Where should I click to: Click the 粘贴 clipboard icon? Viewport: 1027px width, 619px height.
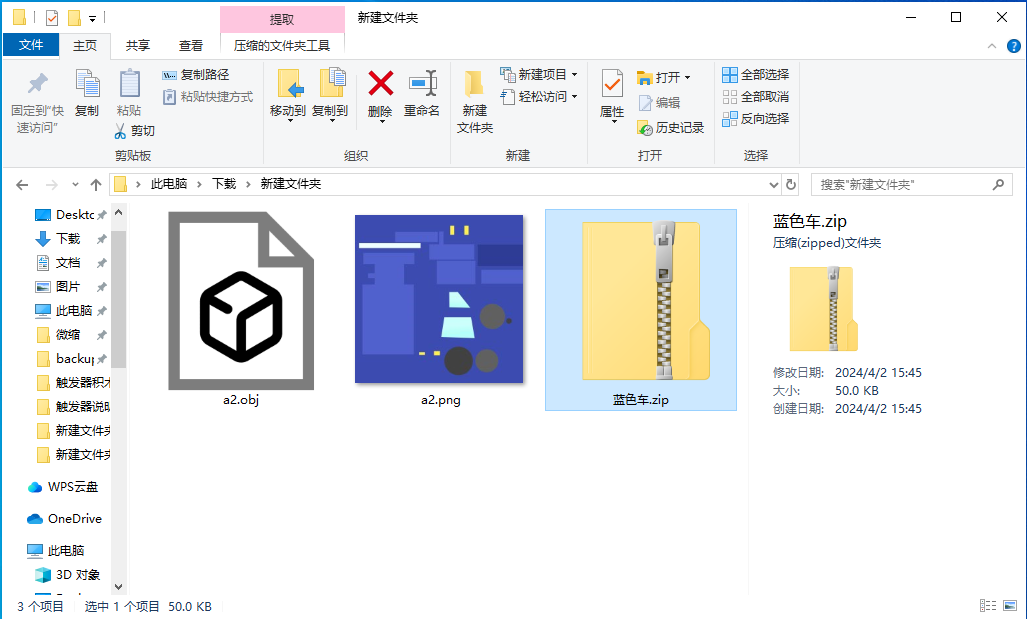pos(129,84)
